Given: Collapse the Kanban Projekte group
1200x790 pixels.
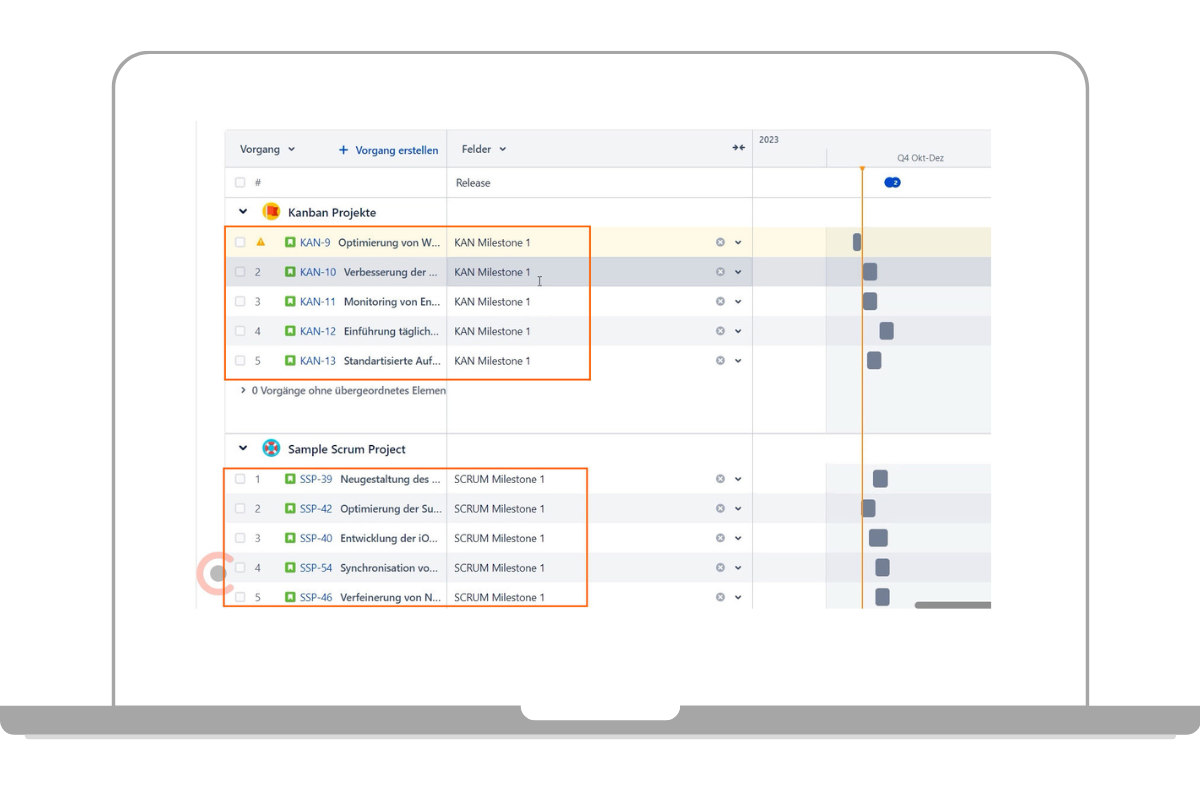Looking at the screenshot, I should [x=243, y=212].
